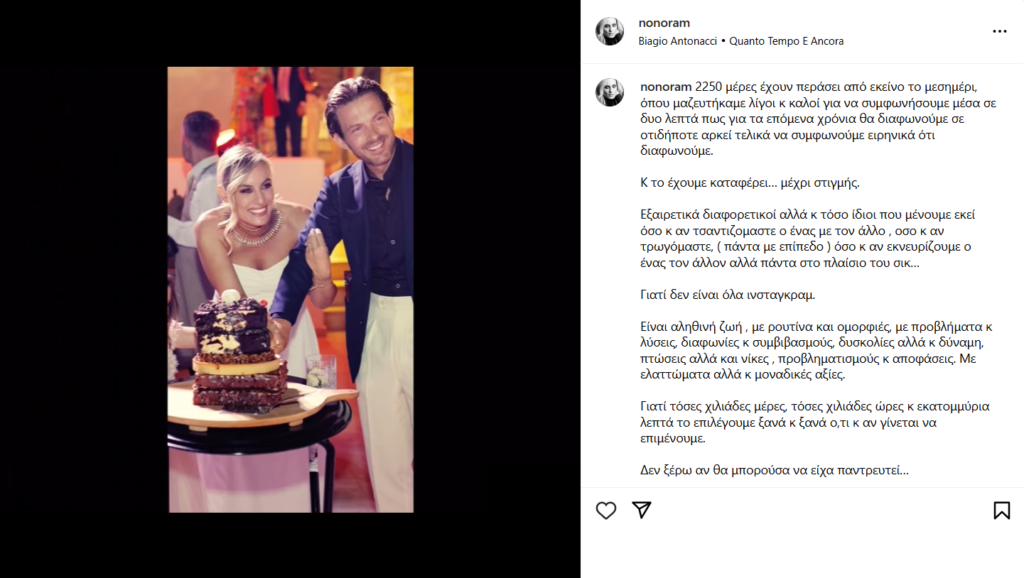Click the black area left of the photo

click(84, 289)
